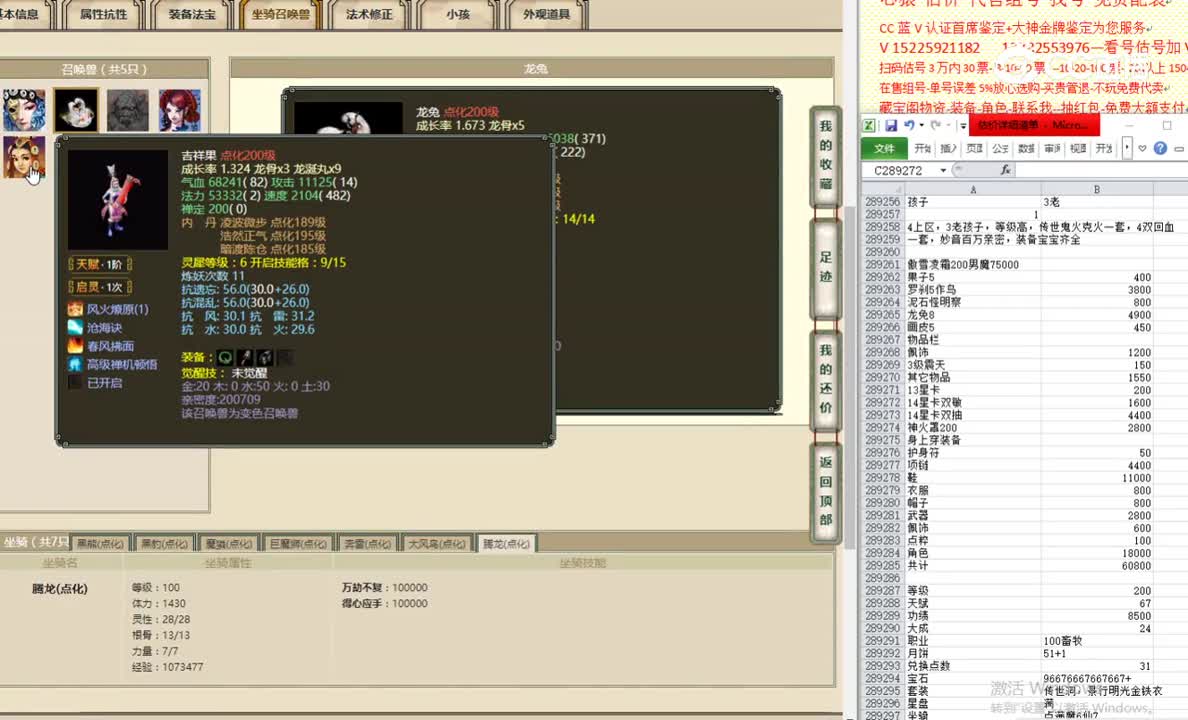Click the fx insert function icon
This screenshot has width=1188, height=720.
(1005, 170)
